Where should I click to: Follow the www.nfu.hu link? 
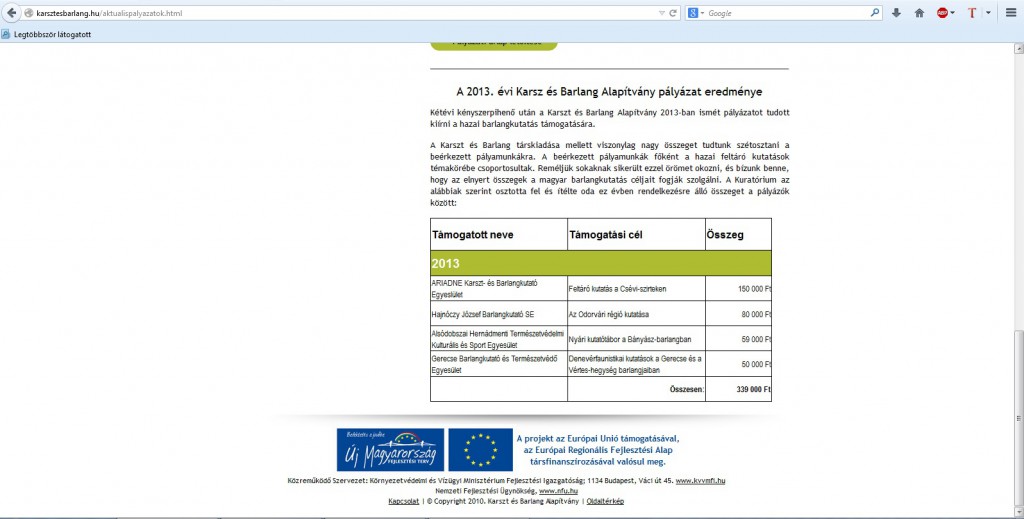pyautogui.click(x=557, y=491)
